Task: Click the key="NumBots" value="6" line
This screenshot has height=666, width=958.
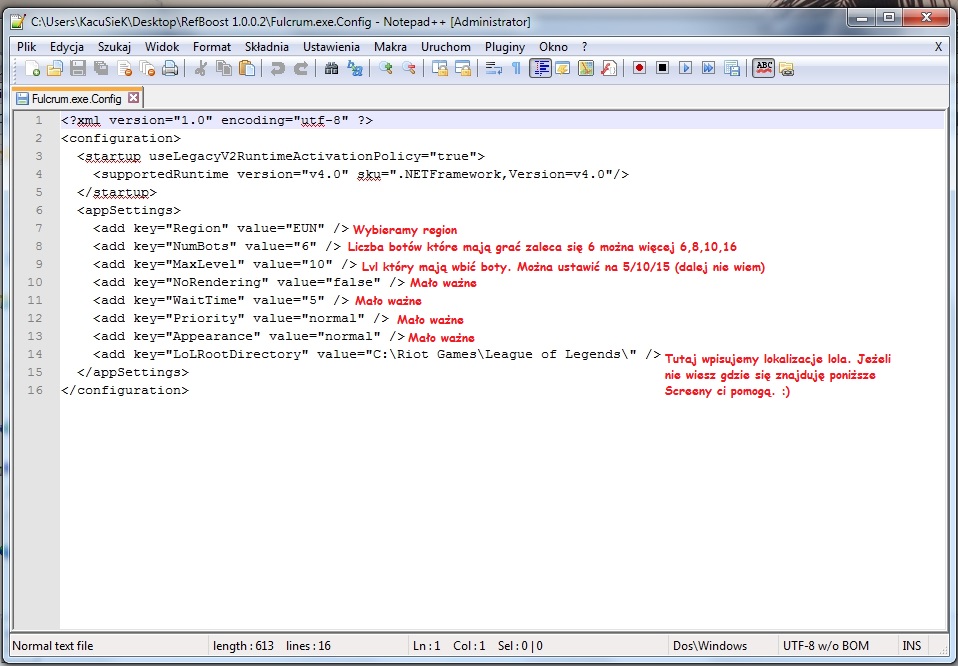Action: (217, 246)
